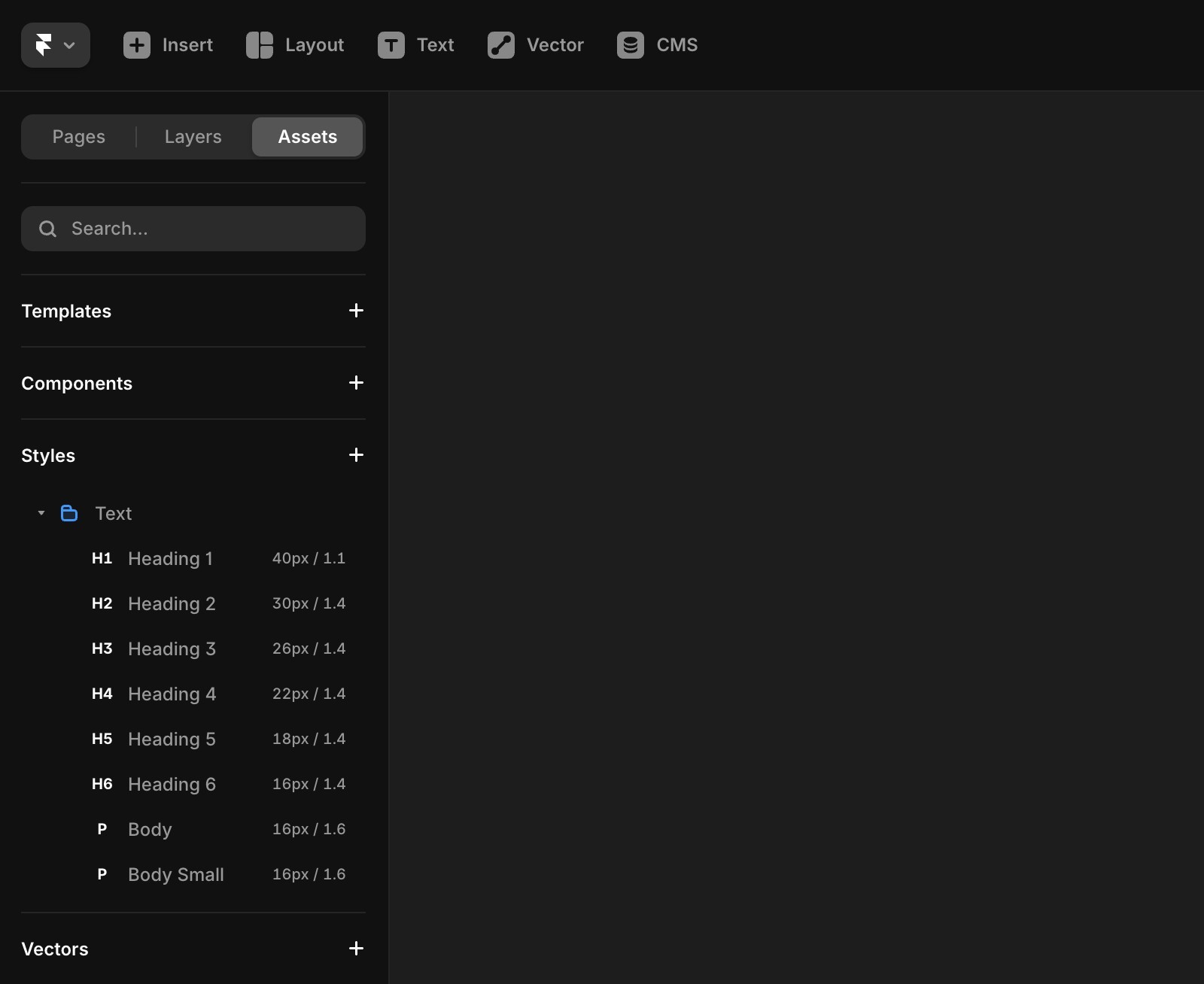
Task: Click the Templates section header
Action: [66, 311]
